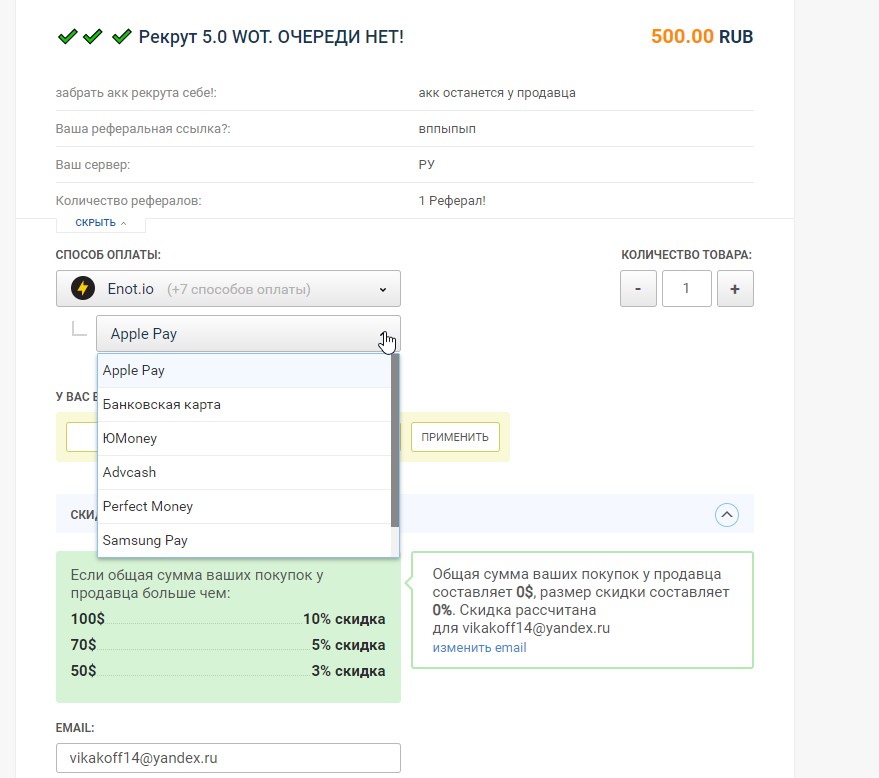
Task: Open the Enot.io payment method dropdown
Action: pyautogui.click(x=228, y=289)
